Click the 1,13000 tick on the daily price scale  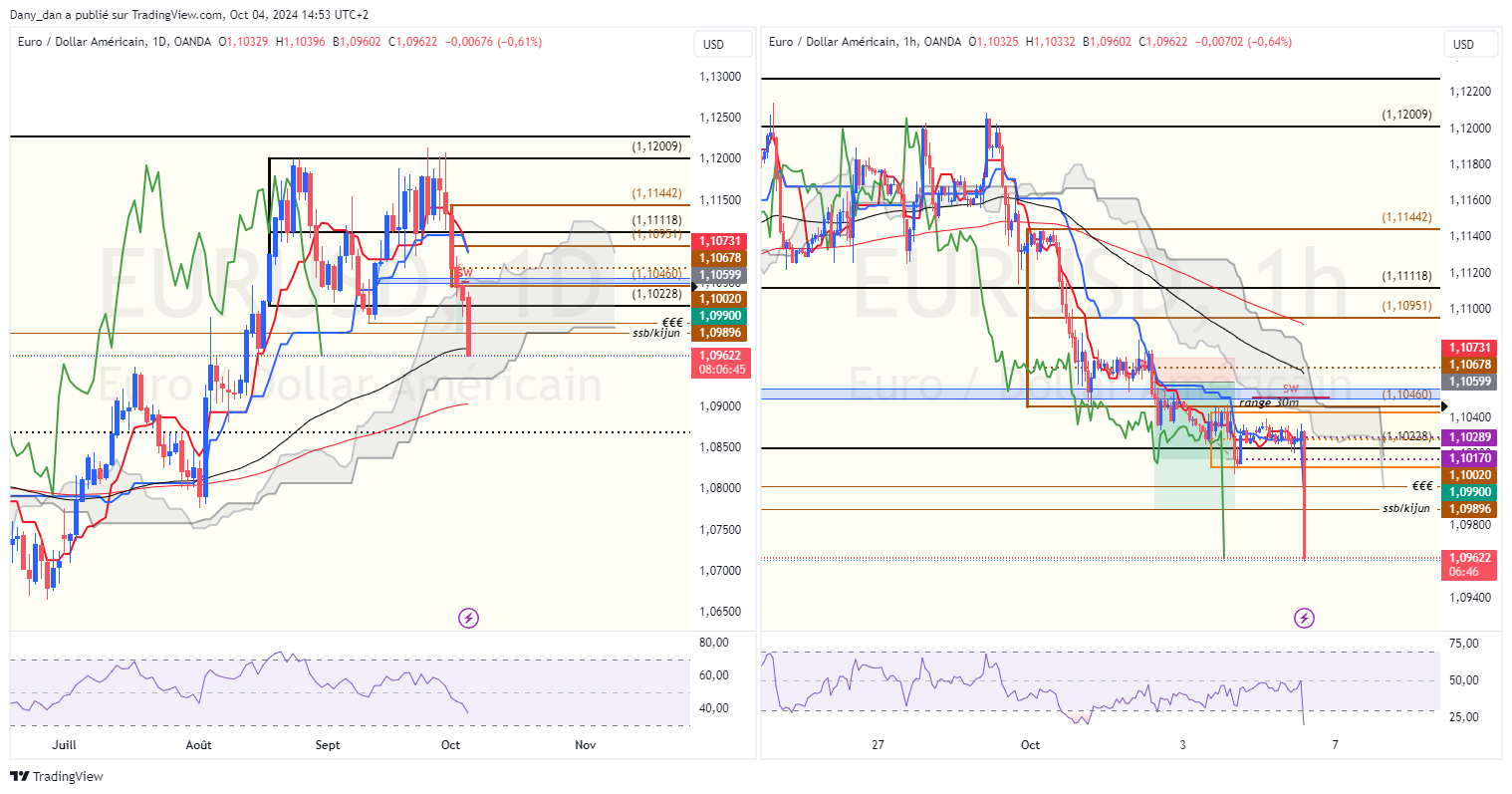tap(719, 77)
